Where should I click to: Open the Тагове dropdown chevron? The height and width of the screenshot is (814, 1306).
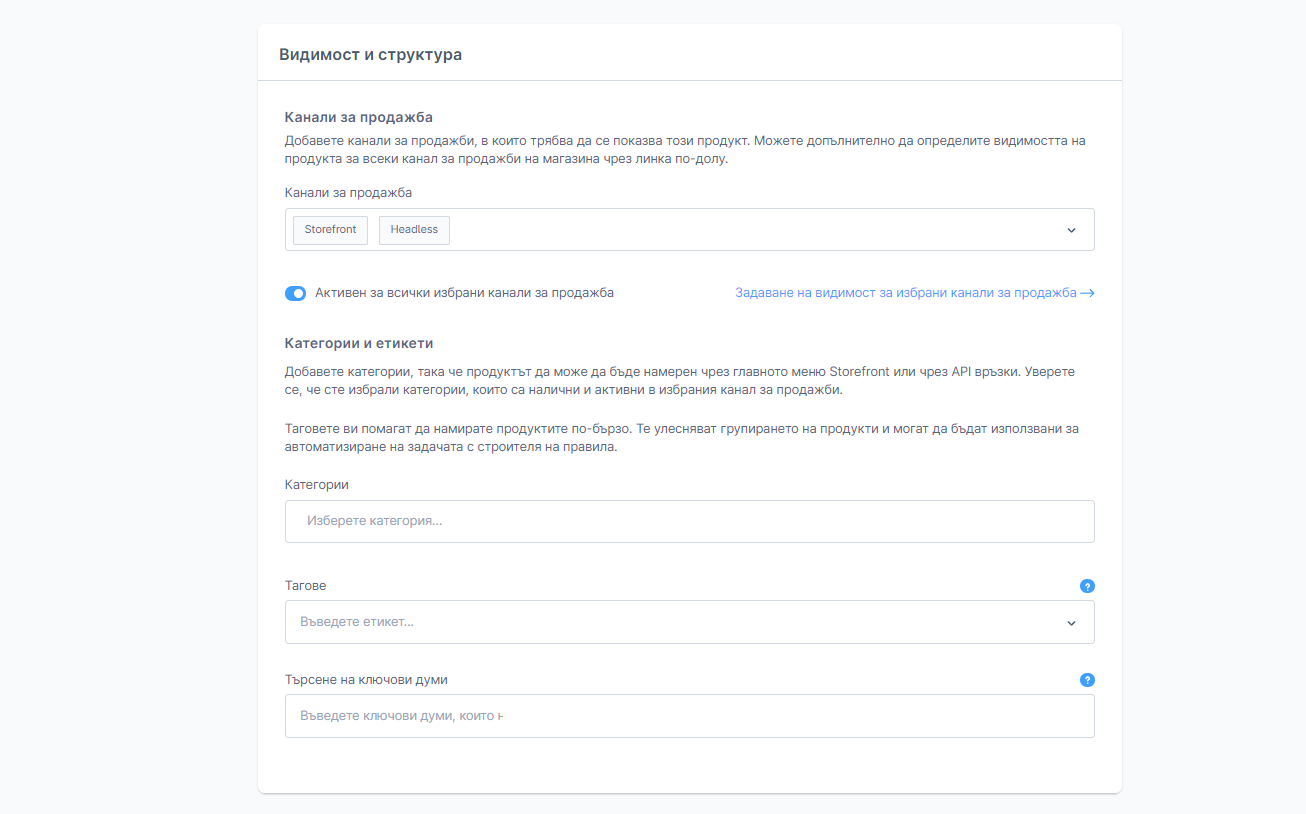click(1071, 622)
